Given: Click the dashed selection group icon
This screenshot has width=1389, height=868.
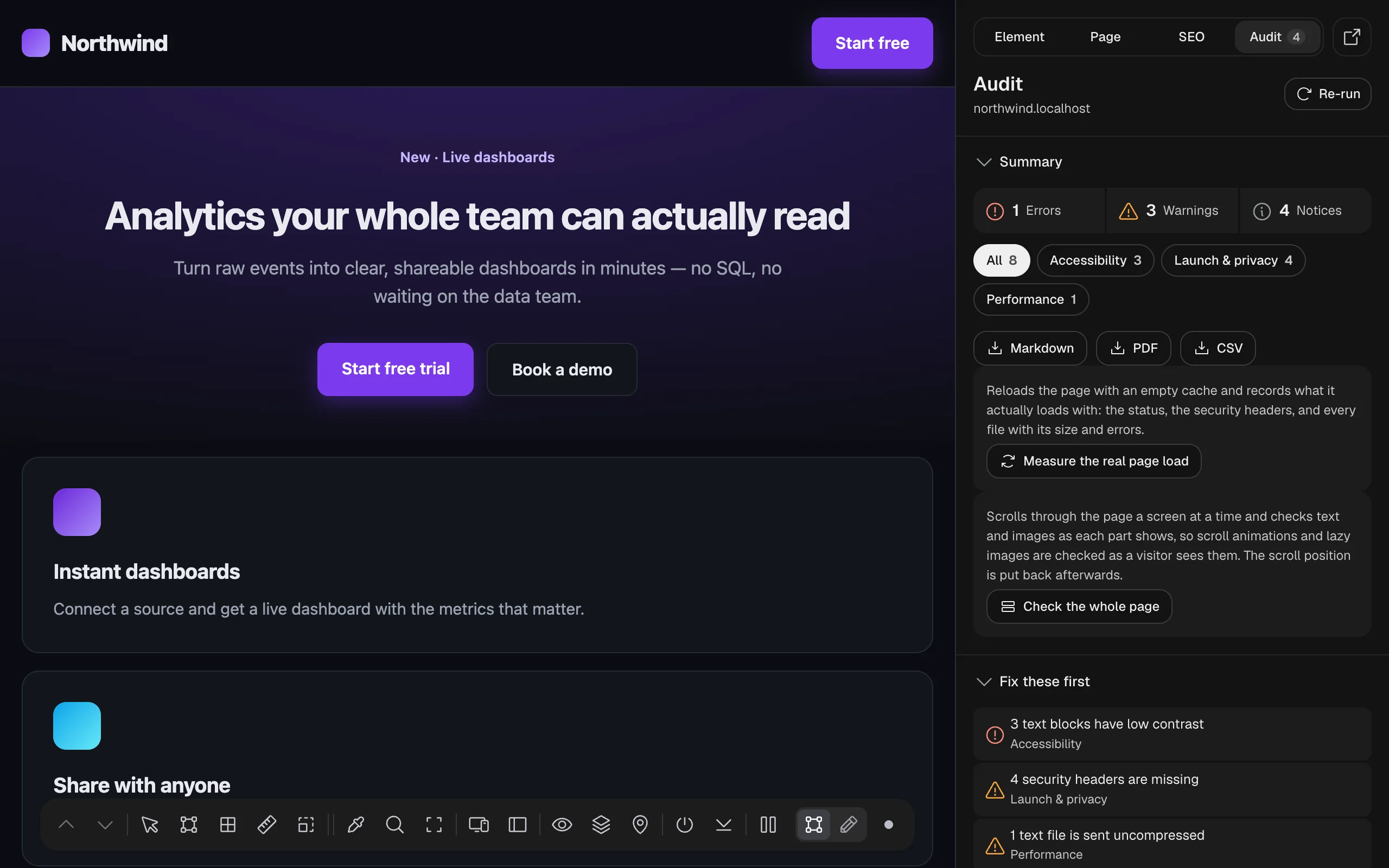Looking at the screenshot, I should 306,825.
